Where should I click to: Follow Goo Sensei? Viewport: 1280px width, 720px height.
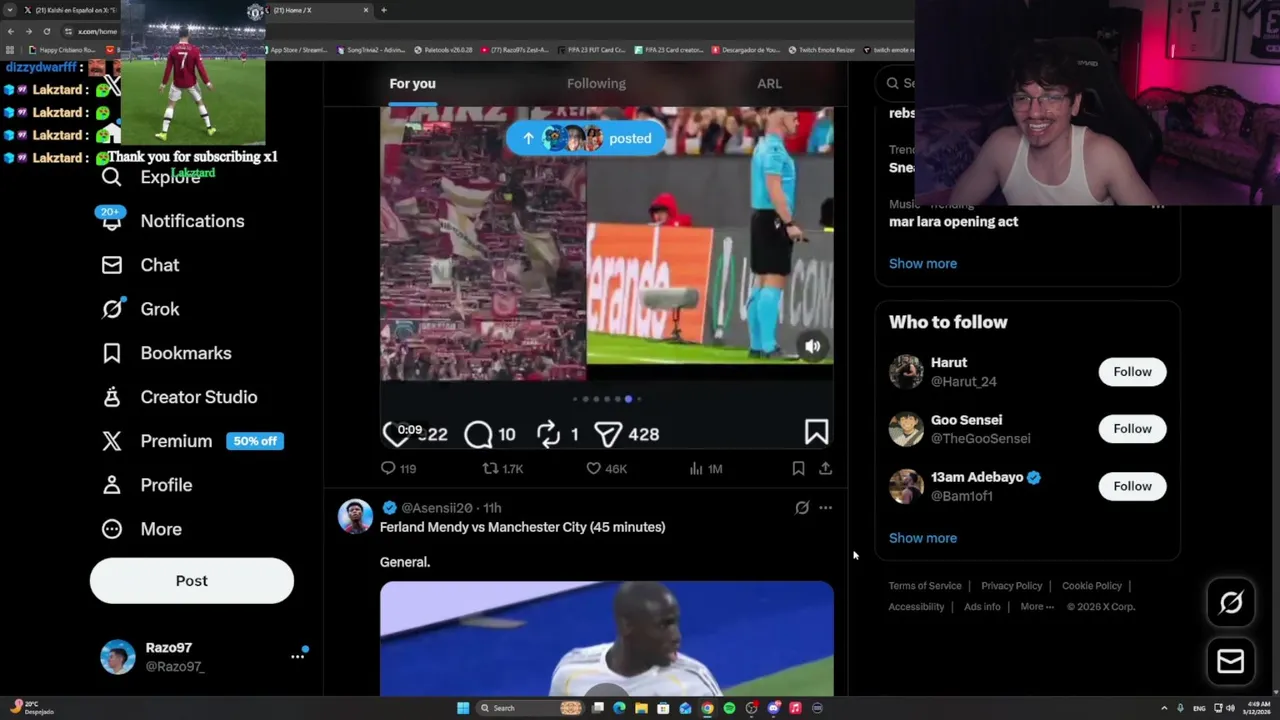point(1132,428)
